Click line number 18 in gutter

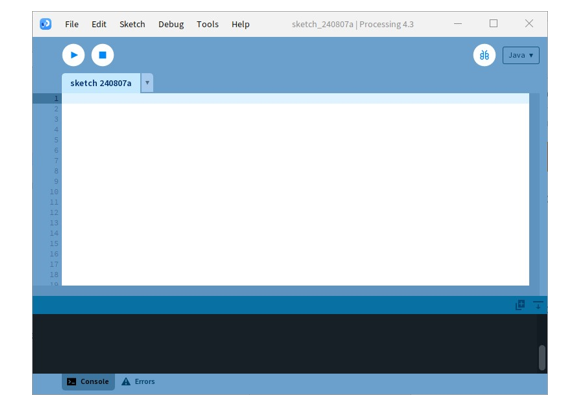[x=54, y=274]
